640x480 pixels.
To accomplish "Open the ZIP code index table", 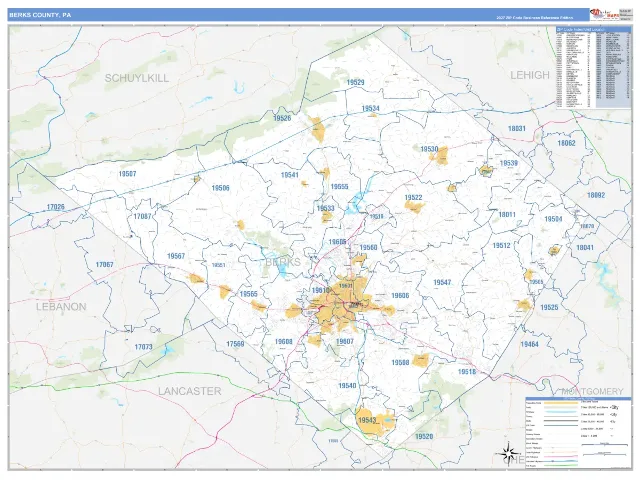I will 593,67.
